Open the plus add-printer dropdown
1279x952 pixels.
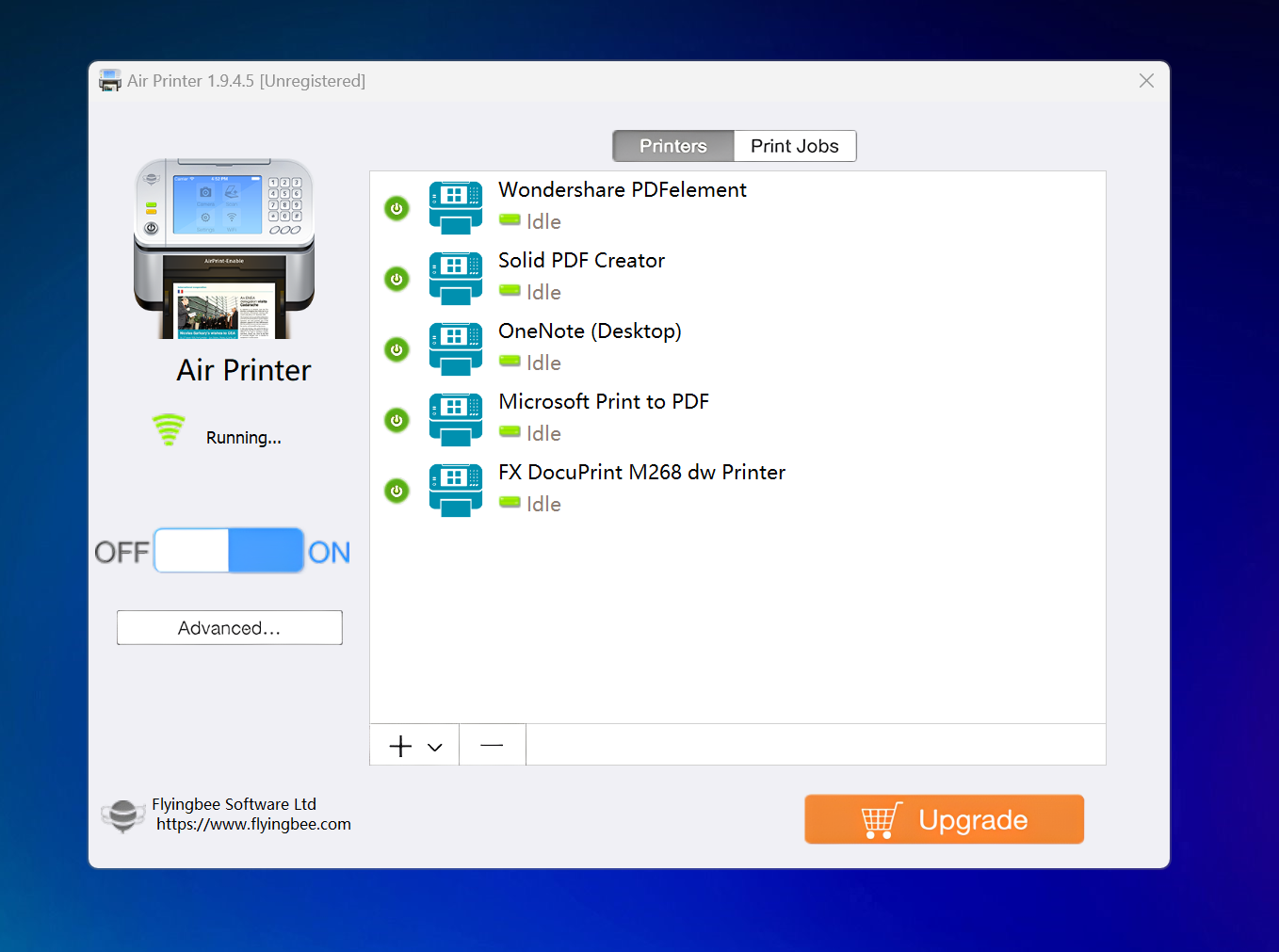(x=414, y=745)
